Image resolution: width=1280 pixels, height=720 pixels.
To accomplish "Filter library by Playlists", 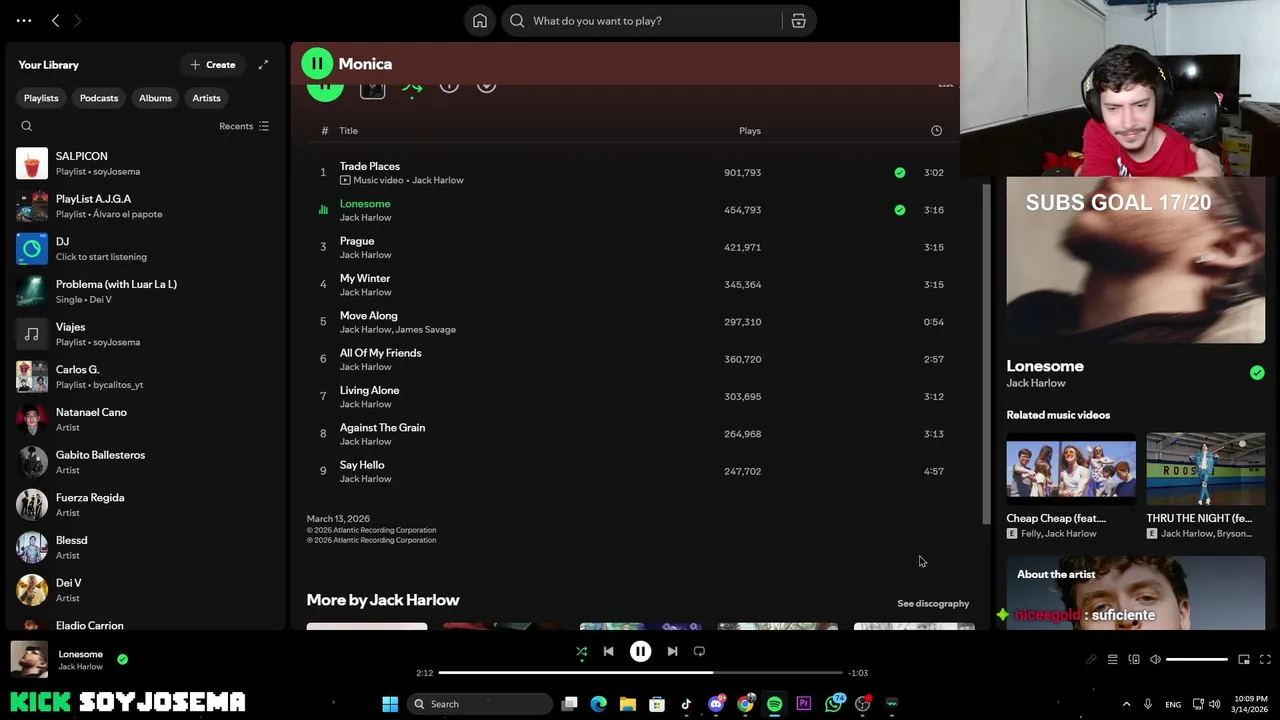I will click(x=41, y=98).
